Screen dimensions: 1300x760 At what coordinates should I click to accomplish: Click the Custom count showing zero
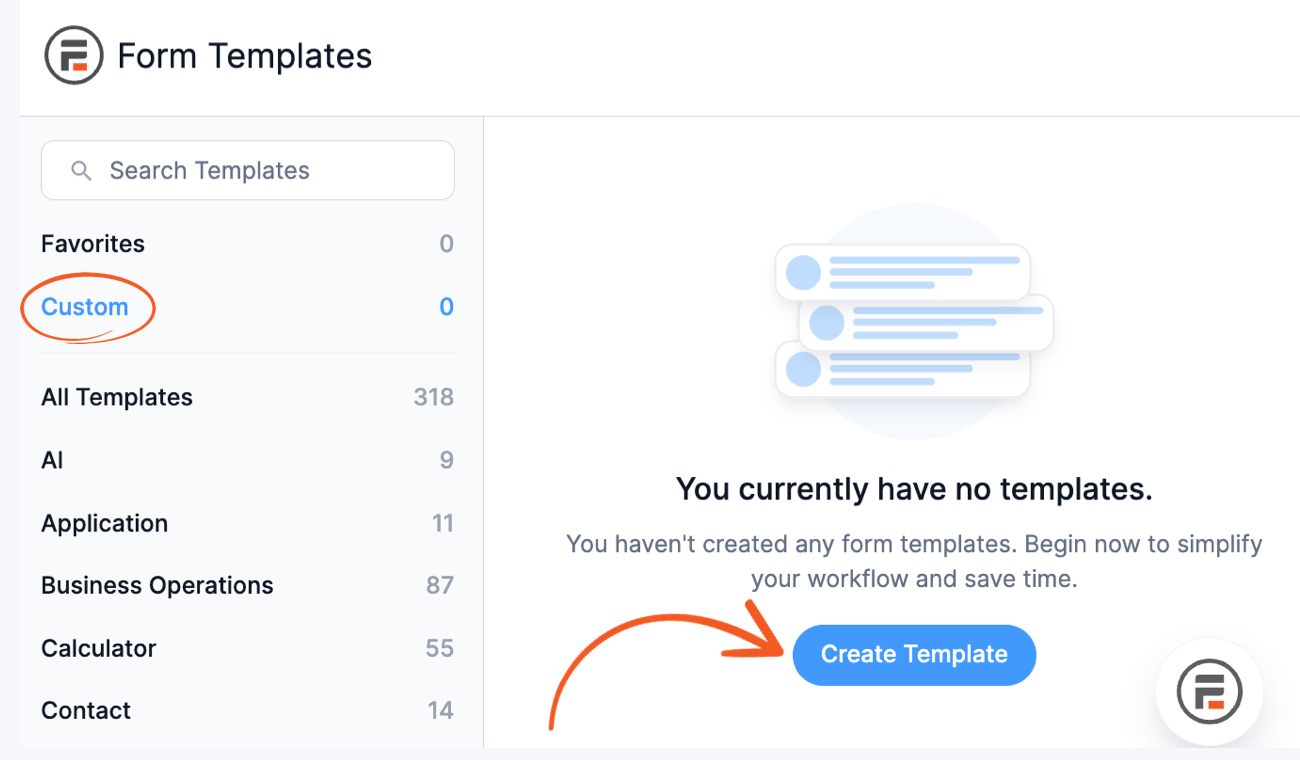[x=446, y=306]
